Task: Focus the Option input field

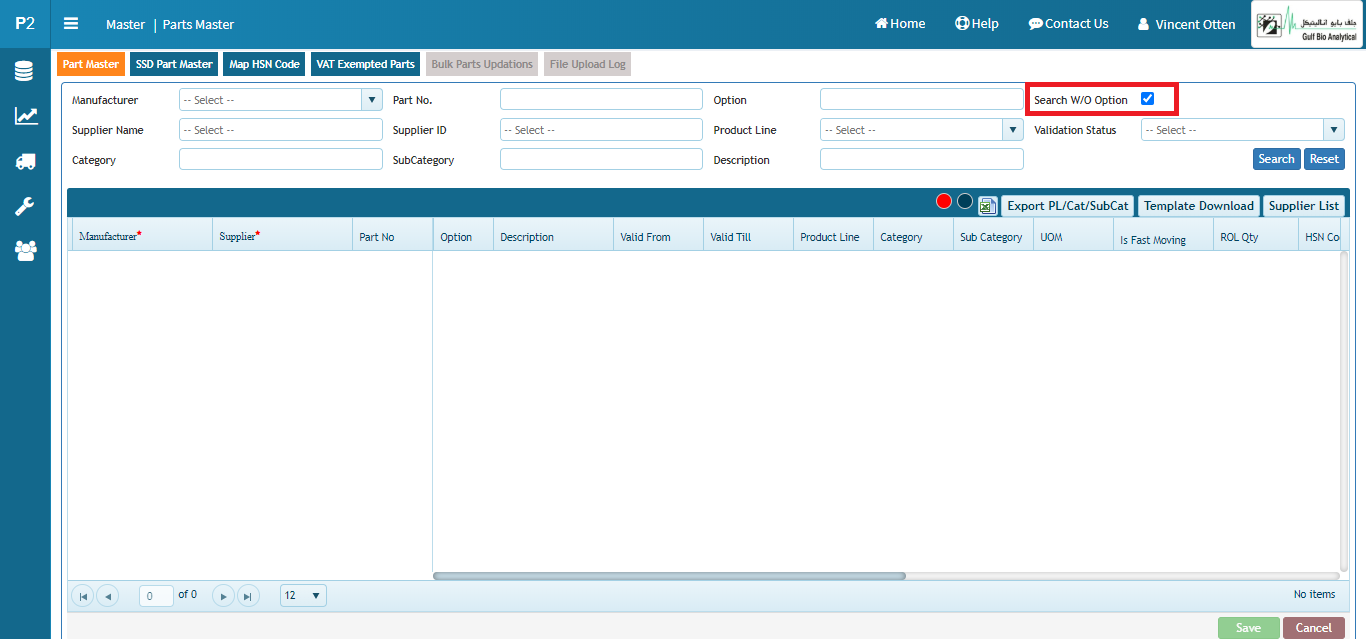Action: tap(921, 99)
